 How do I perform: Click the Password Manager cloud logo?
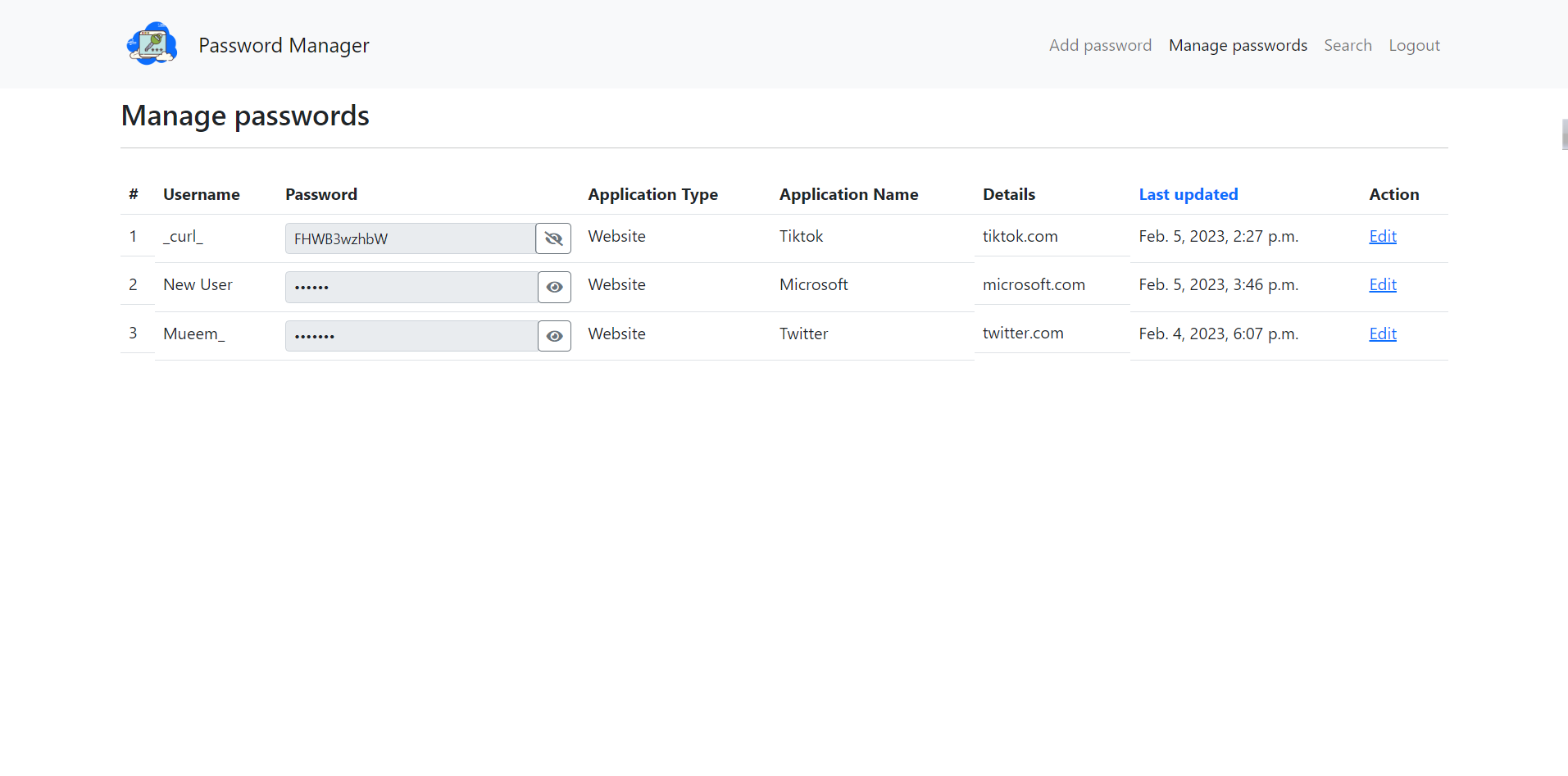pos(152,44)
